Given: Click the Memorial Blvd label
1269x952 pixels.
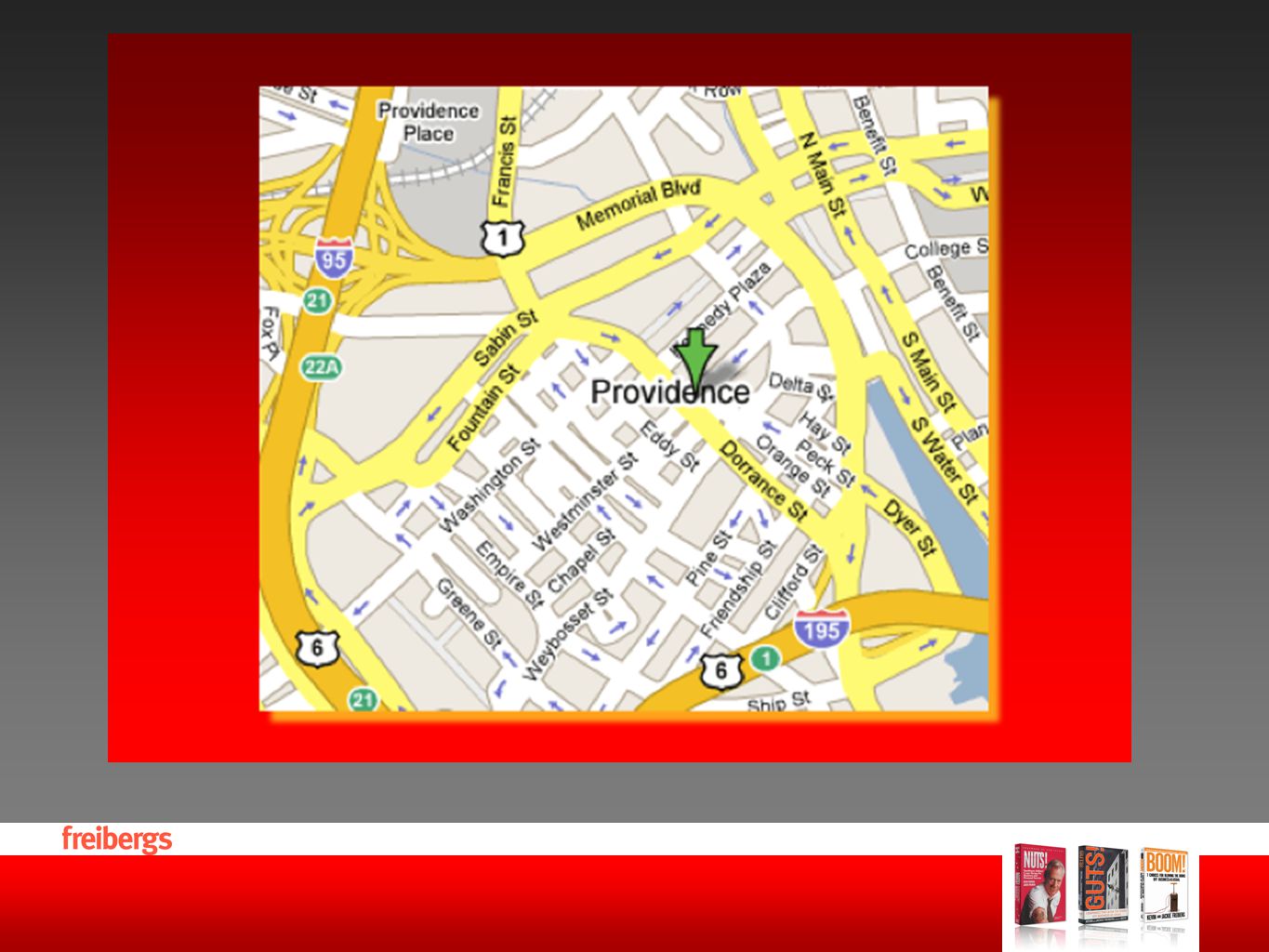Looking at the screenshot, I should point(638,205).
